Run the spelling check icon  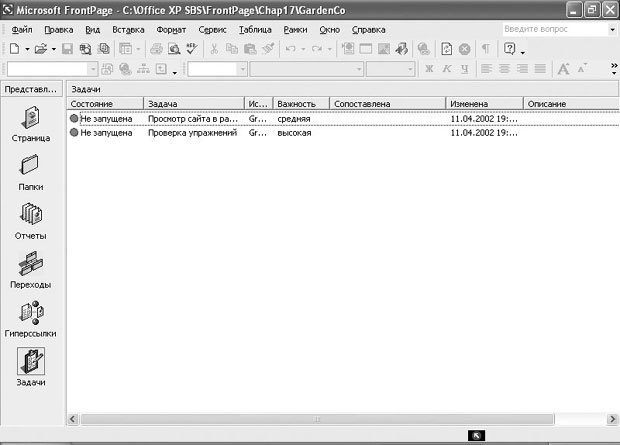[x=192, y=49]
